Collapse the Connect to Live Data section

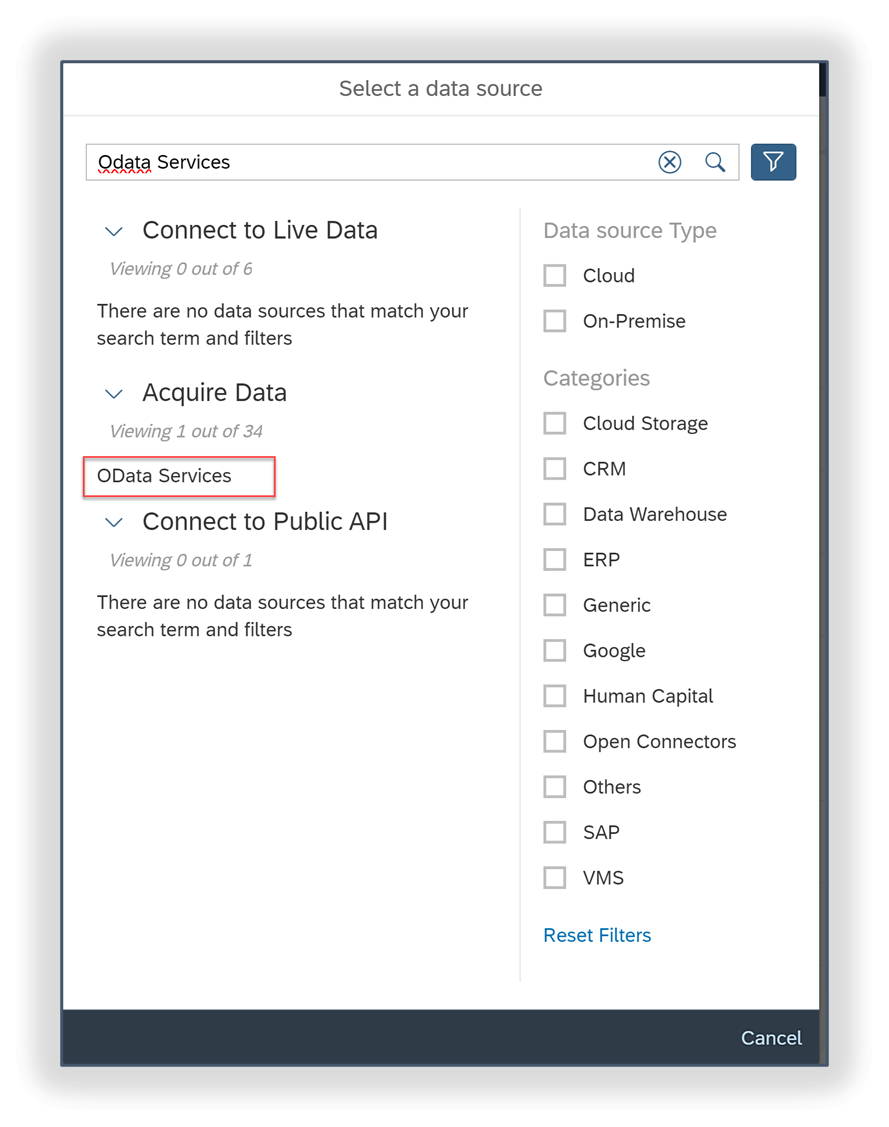113,230
